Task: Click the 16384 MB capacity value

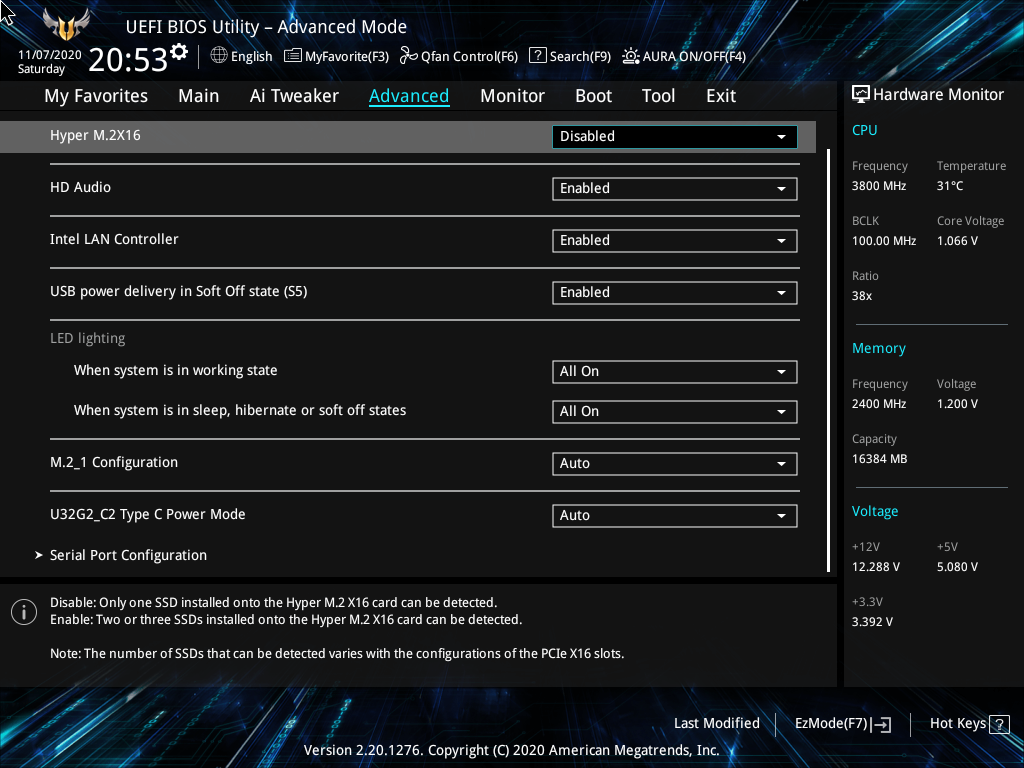Action: 879,459
